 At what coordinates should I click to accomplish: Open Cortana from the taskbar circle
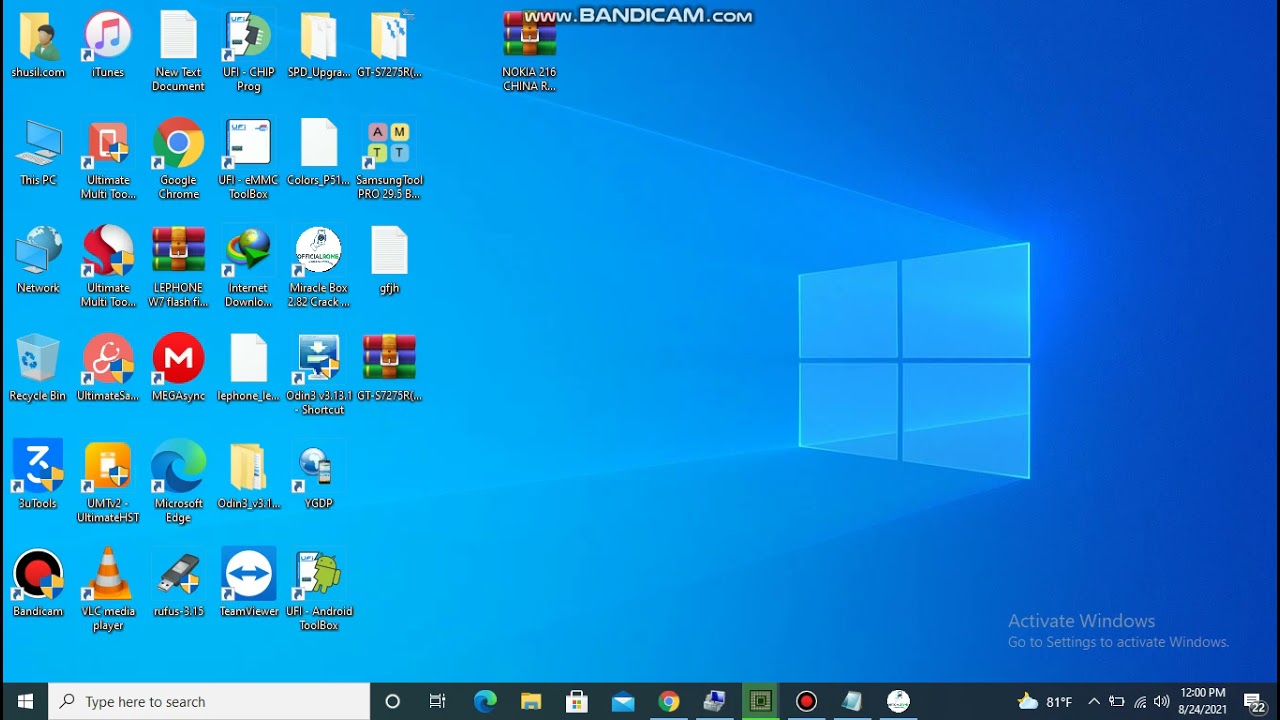(x=392, y=701)
